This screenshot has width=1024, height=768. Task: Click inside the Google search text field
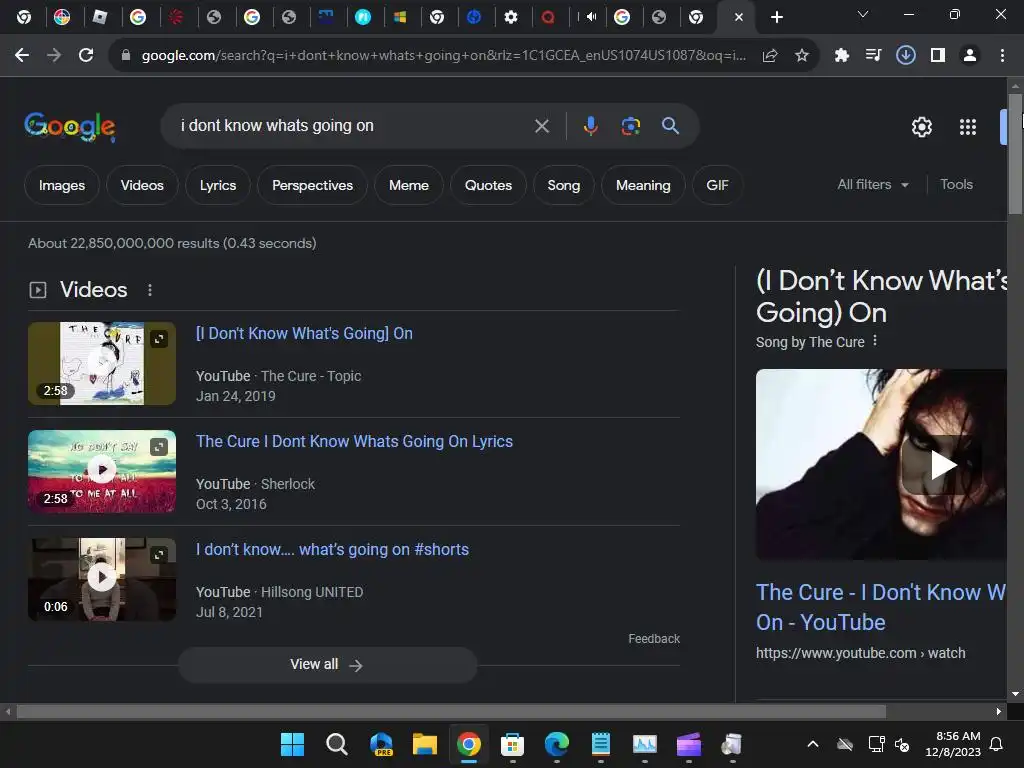[353, 126]
